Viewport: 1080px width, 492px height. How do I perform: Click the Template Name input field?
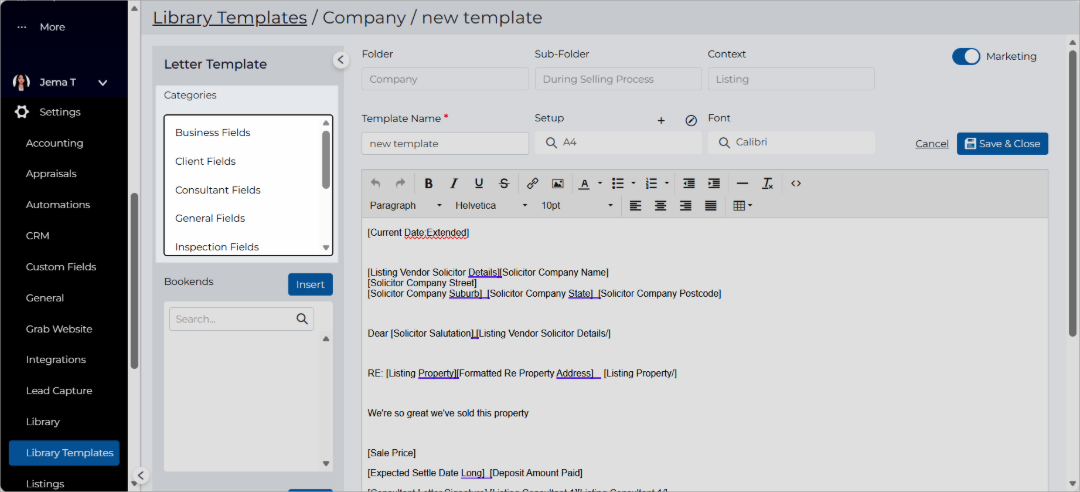[445, 143]
